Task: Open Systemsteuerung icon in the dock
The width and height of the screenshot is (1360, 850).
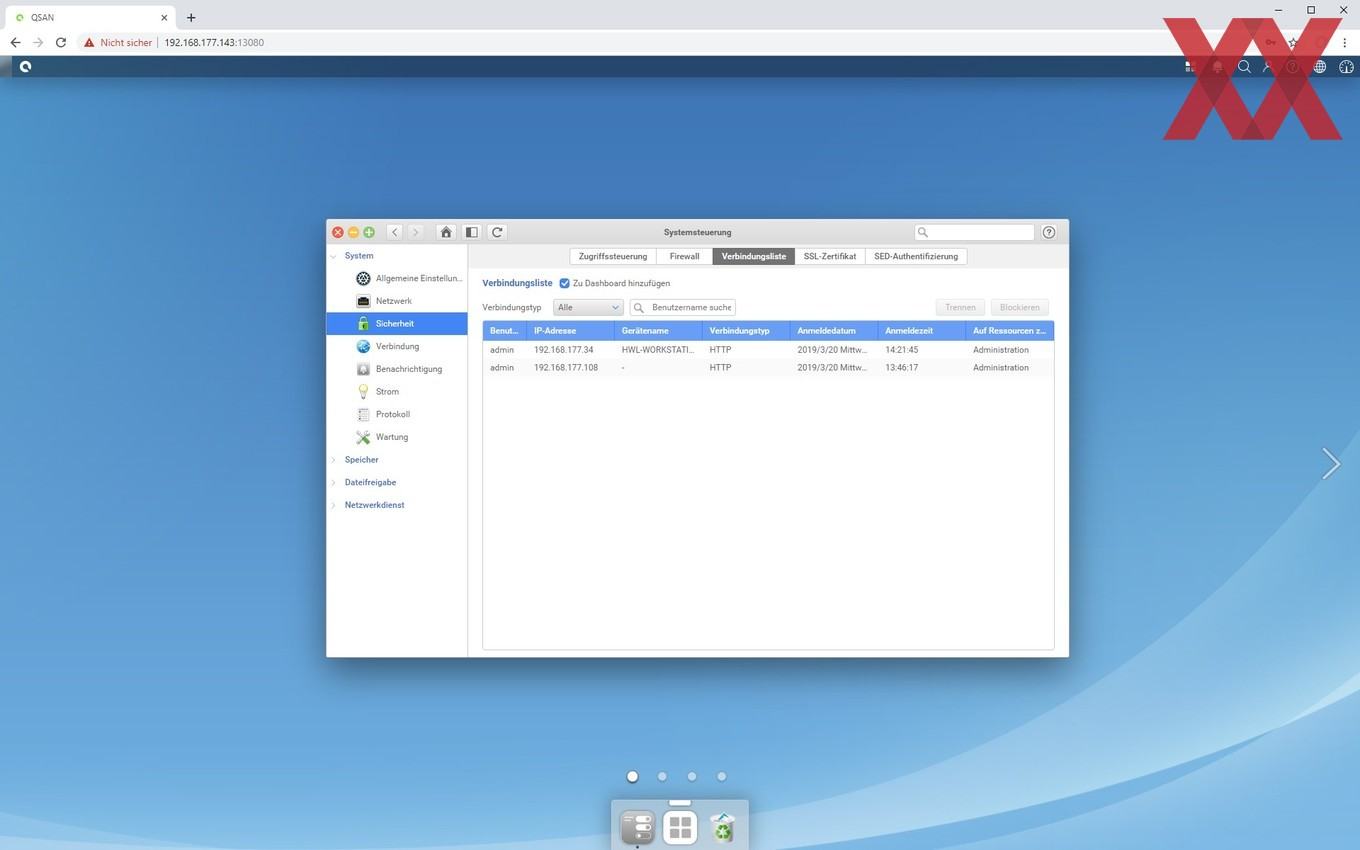Action: click(637, 827)
